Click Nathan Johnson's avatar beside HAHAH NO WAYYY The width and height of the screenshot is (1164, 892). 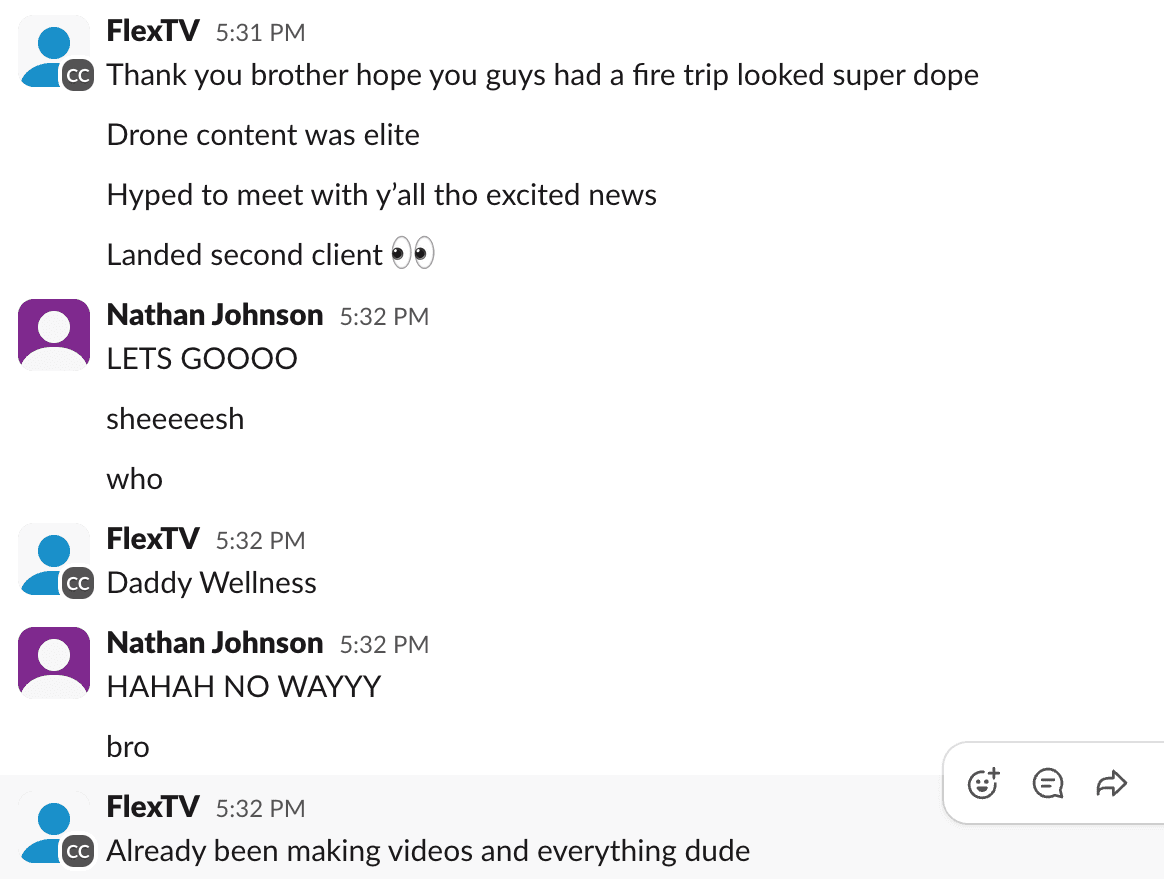(x=54, y=663)
